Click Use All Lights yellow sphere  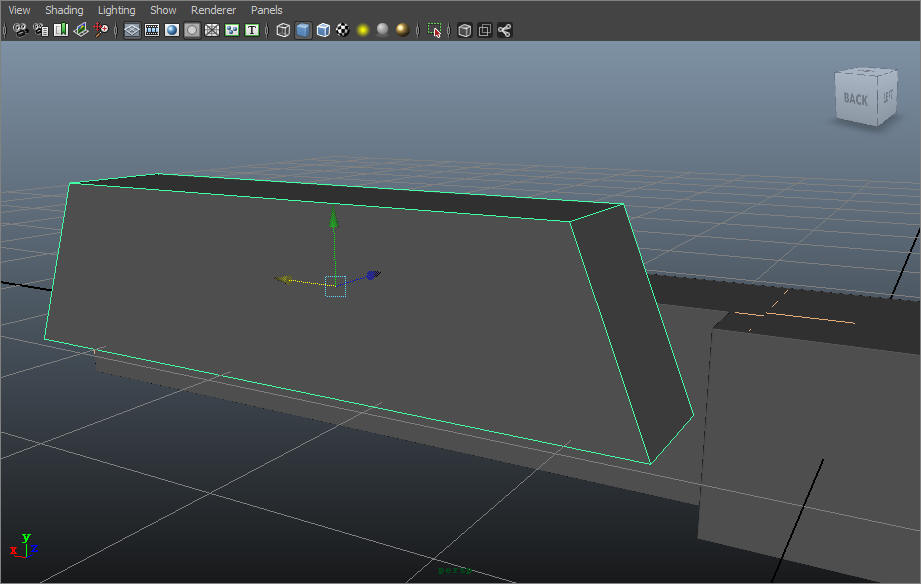[363, 30]
